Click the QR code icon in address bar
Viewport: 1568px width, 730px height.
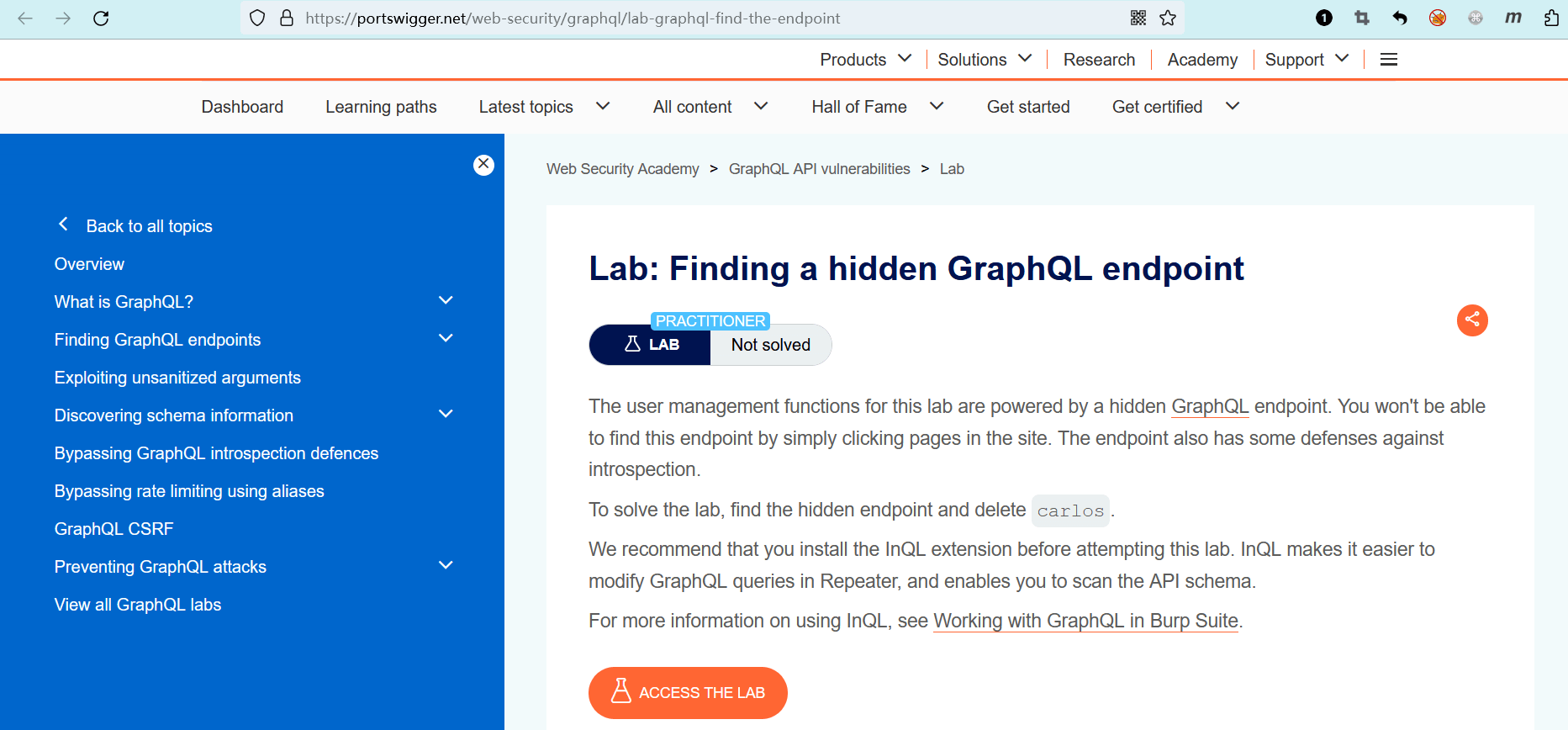click(x=1138, y=19)
